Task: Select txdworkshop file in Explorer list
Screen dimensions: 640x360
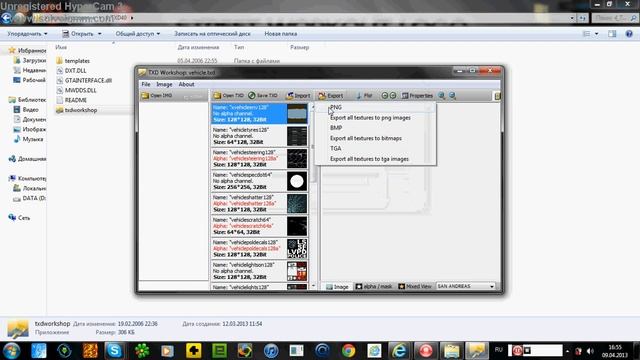Action: coord(77,110)
